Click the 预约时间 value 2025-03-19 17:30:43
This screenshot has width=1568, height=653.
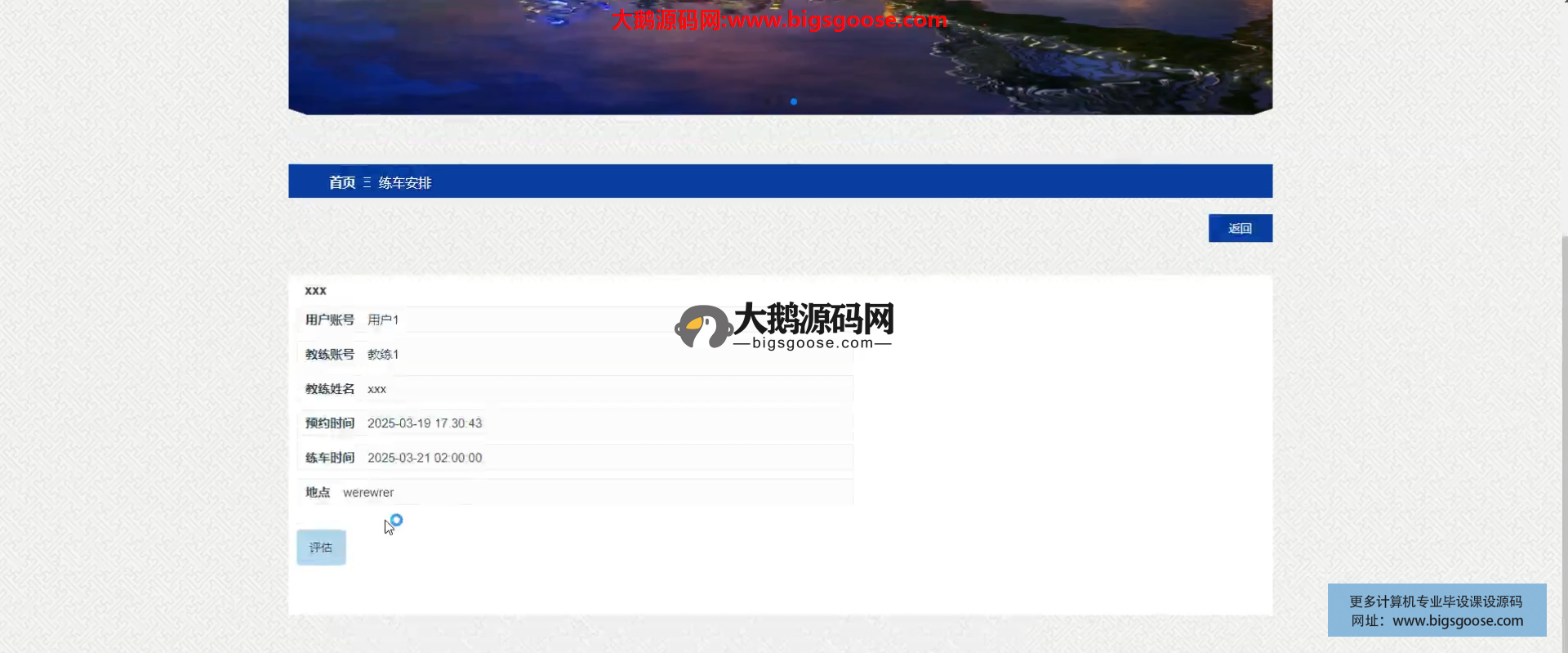pos(425,423)
